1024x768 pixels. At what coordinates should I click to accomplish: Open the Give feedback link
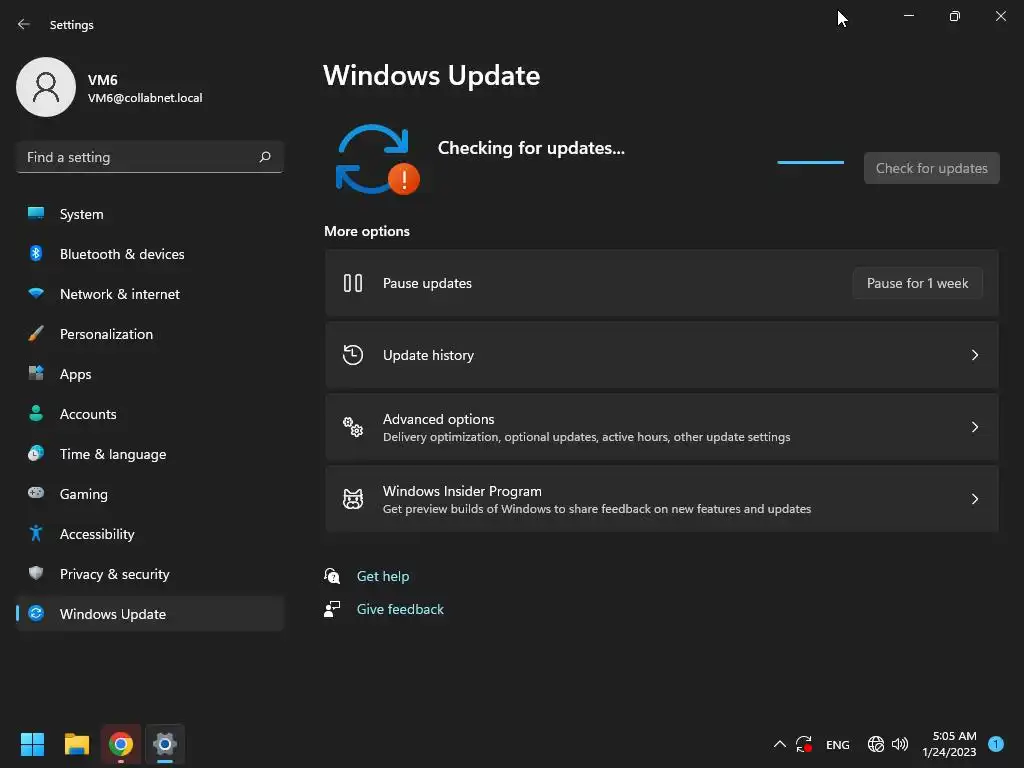pos(400,609)
